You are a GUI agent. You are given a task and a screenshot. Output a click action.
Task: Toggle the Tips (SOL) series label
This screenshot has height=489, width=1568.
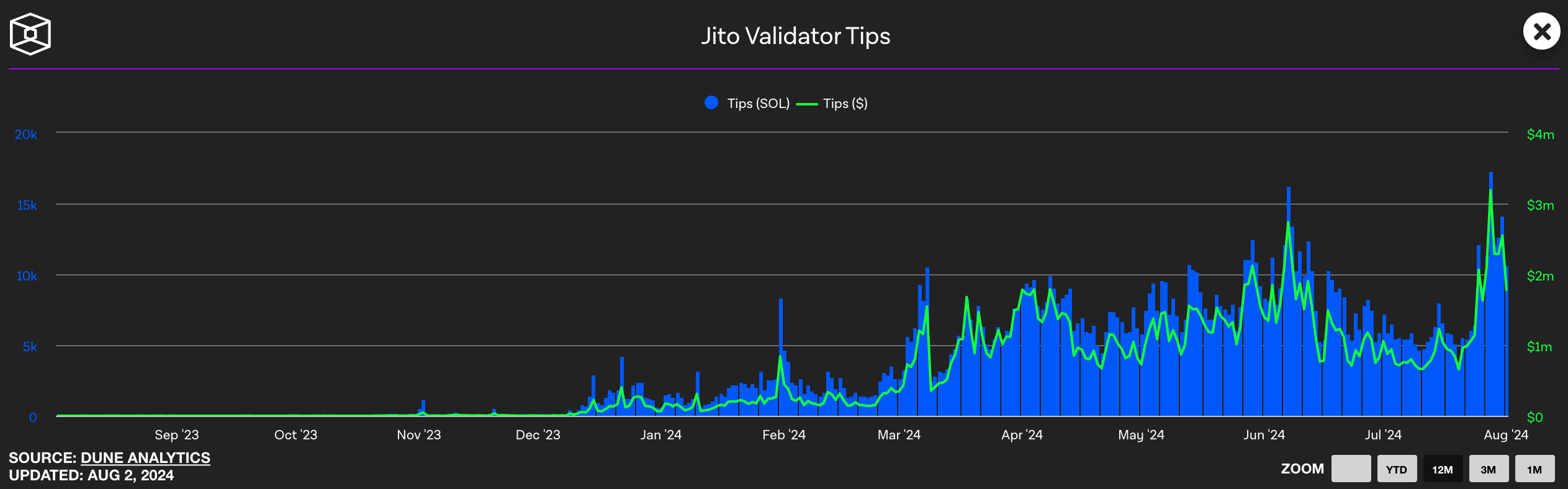point(758,104)
